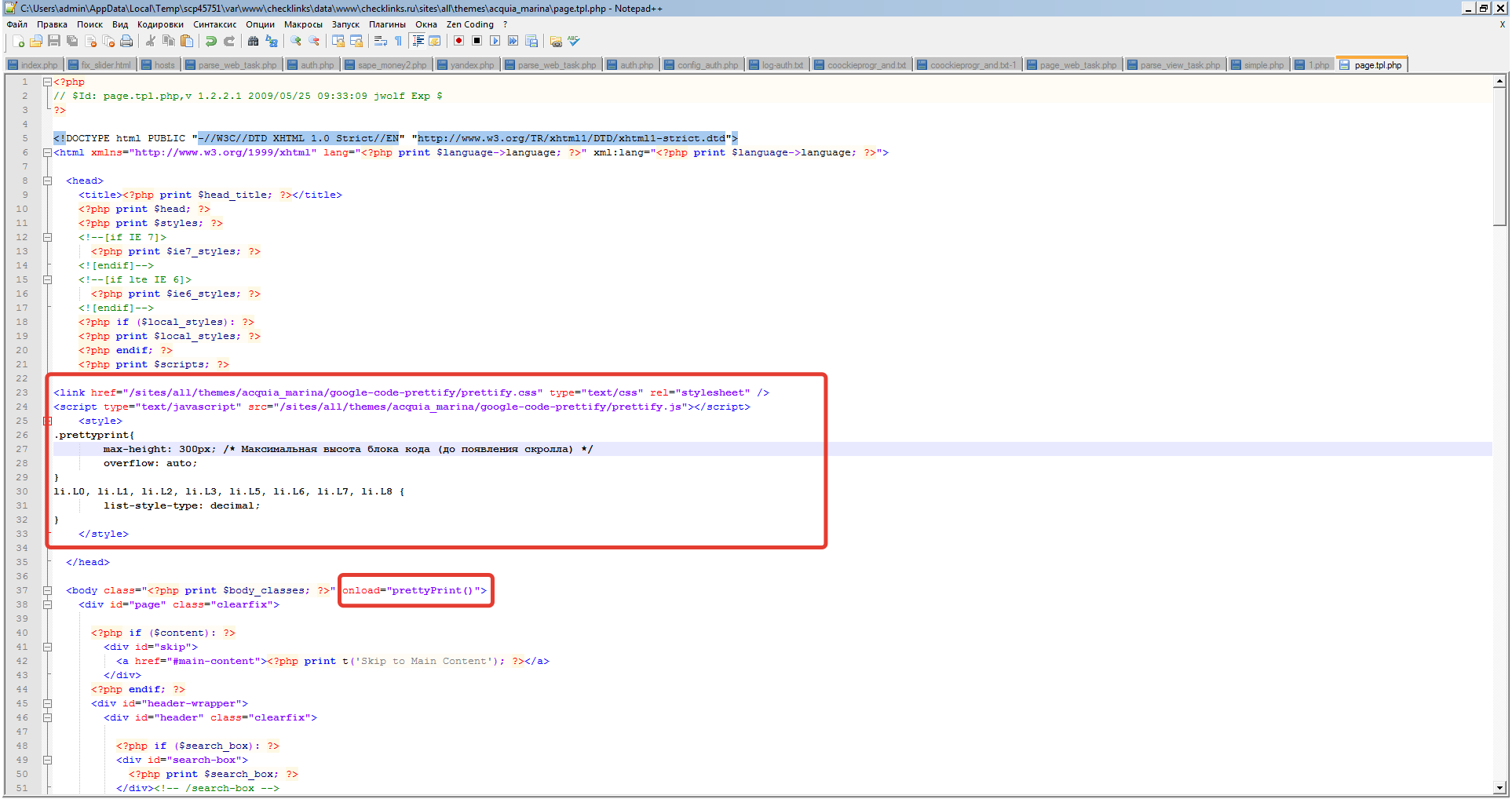Toggle synchronize horizontal scrolling

click(x=356, y=42)
